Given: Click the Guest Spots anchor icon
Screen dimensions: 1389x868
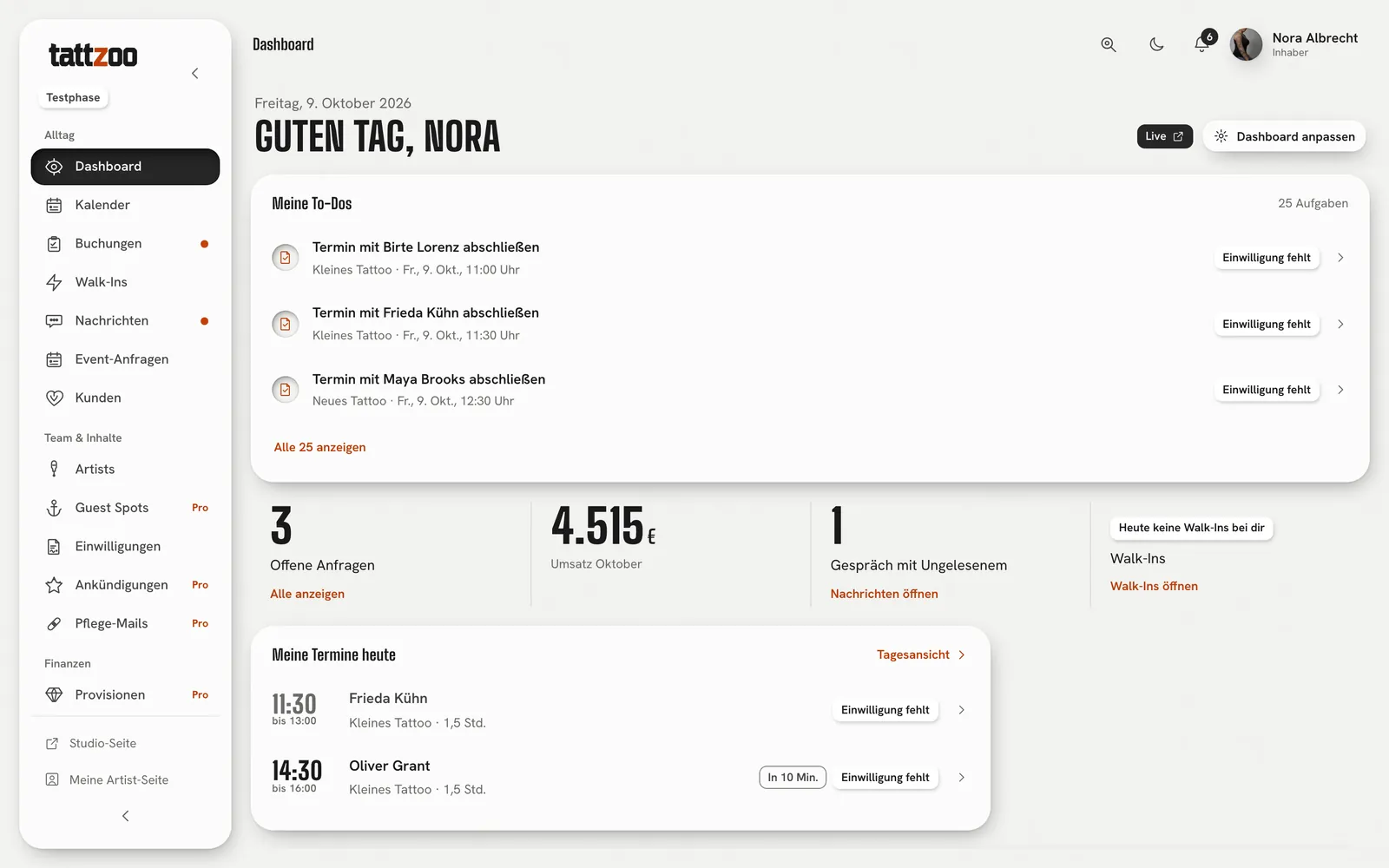Looking at the screenshot, I should tap(54, 509).
